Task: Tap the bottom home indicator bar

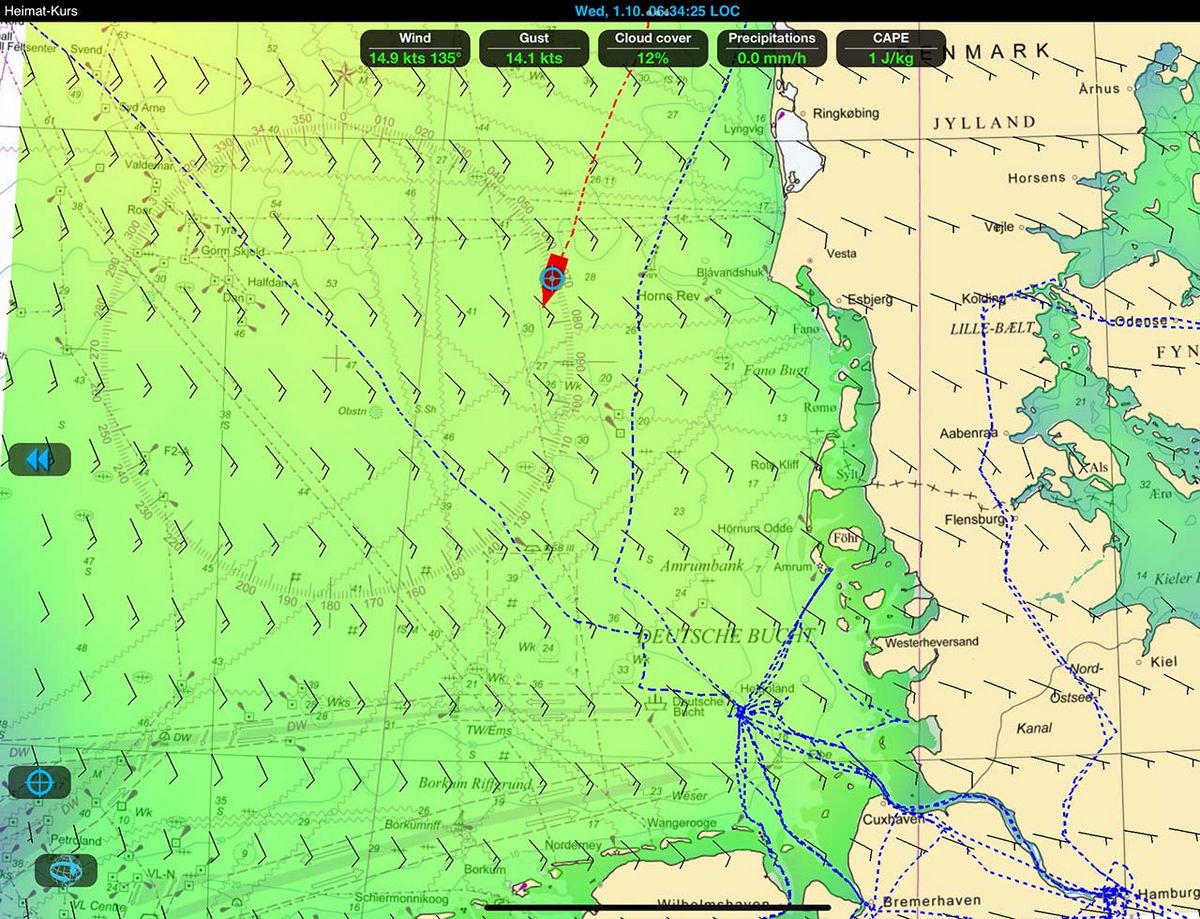Action: coord(657,908)
